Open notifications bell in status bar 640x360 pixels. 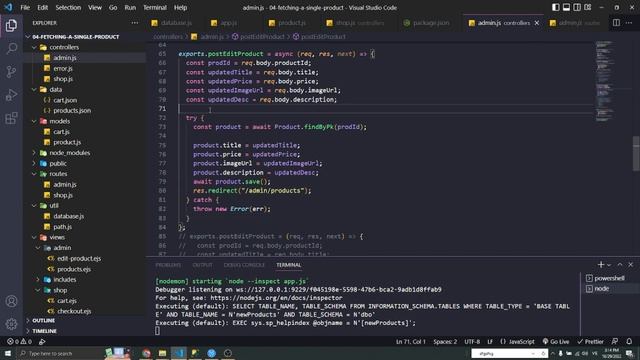[x=629, y=342]
